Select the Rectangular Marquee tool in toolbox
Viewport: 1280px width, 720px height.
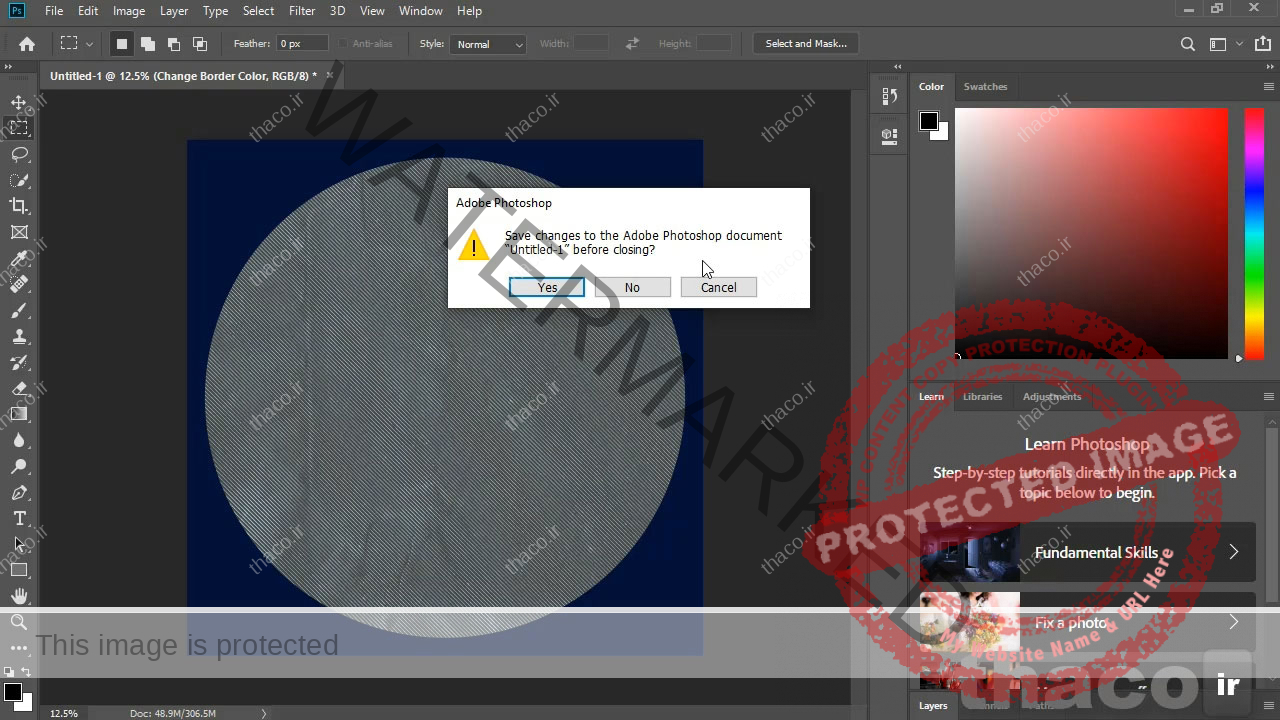[x=19, y=128]
